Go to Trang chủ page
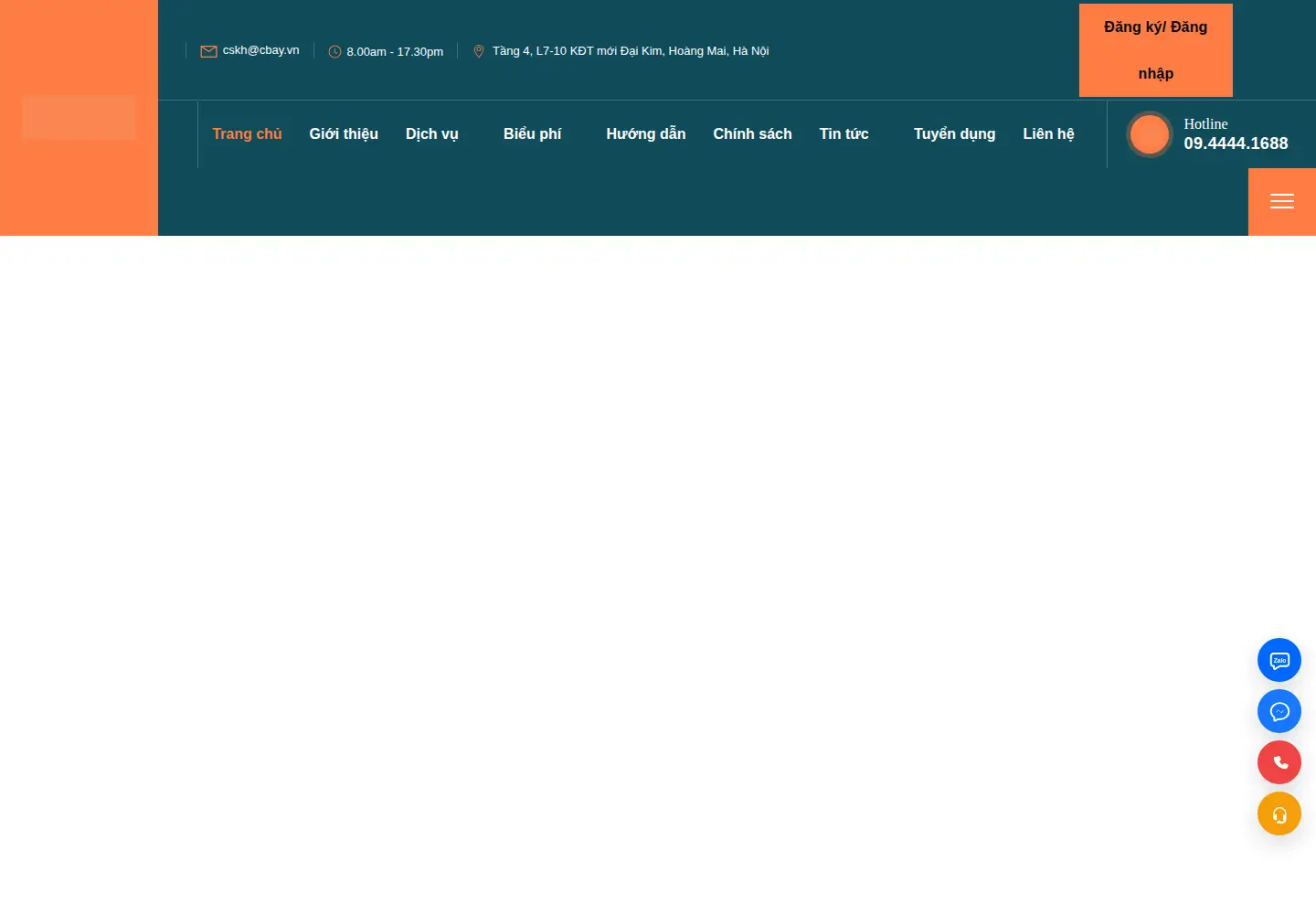Viewport: 1316px width, 914px height. tap(248, 134)
